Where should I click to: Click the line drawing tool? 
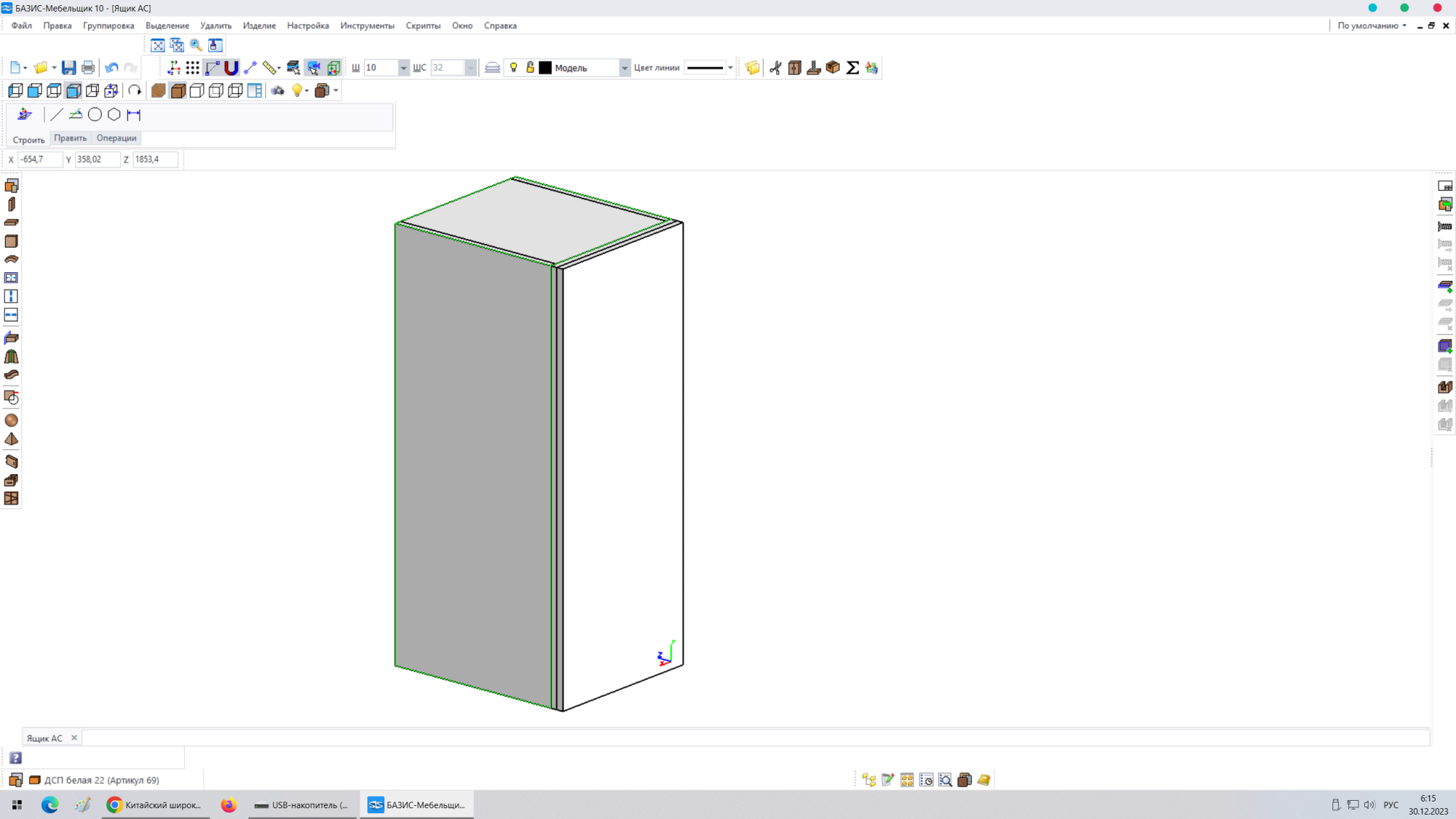point(57,114)
